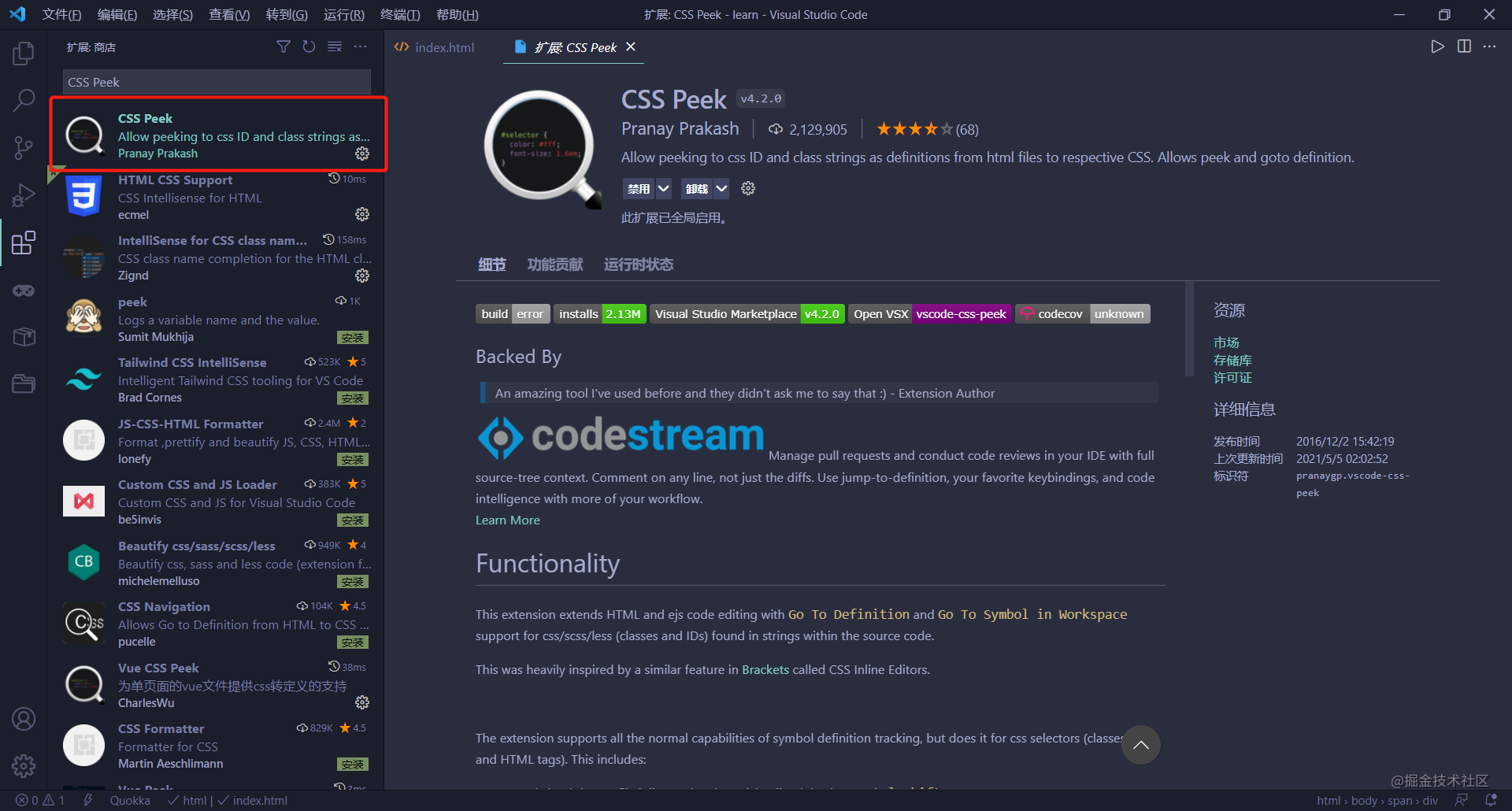Install JS-CSS-HTML Formatter extension
This screenshot has width=1512, height=811.
tap(353, 459)
